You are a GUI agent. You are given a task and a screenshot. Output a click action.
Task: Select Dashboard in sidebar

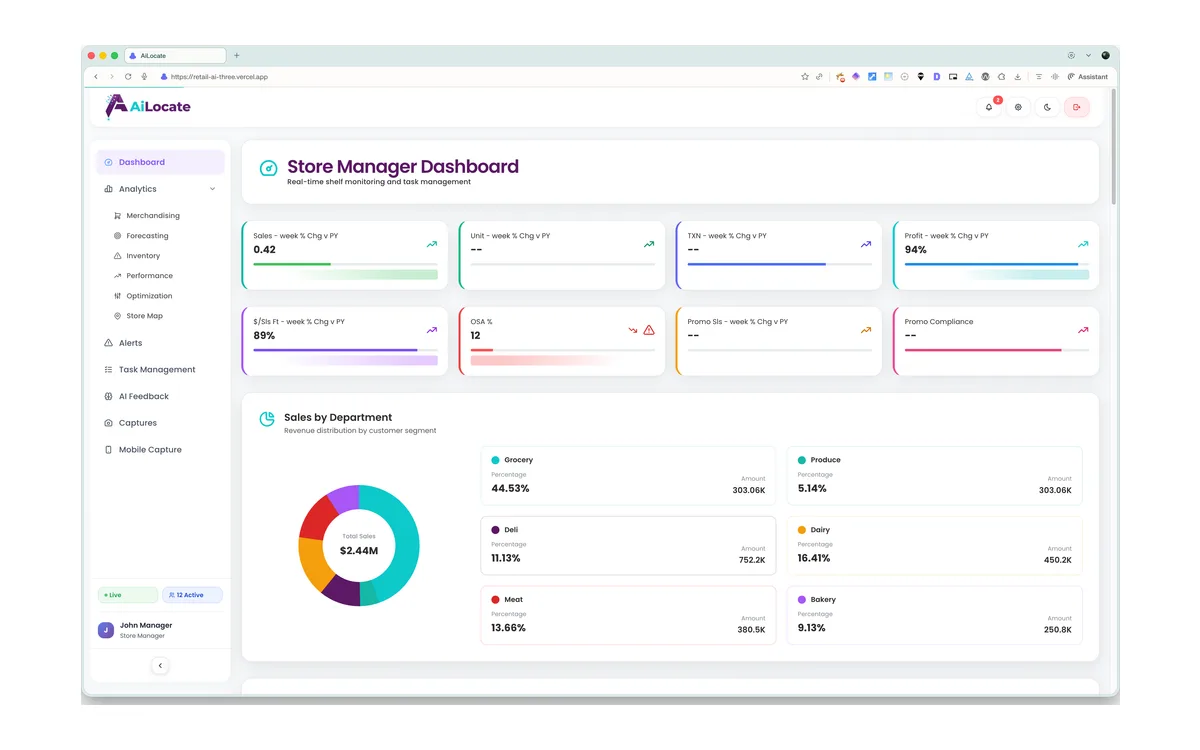[x=160, y=162]
